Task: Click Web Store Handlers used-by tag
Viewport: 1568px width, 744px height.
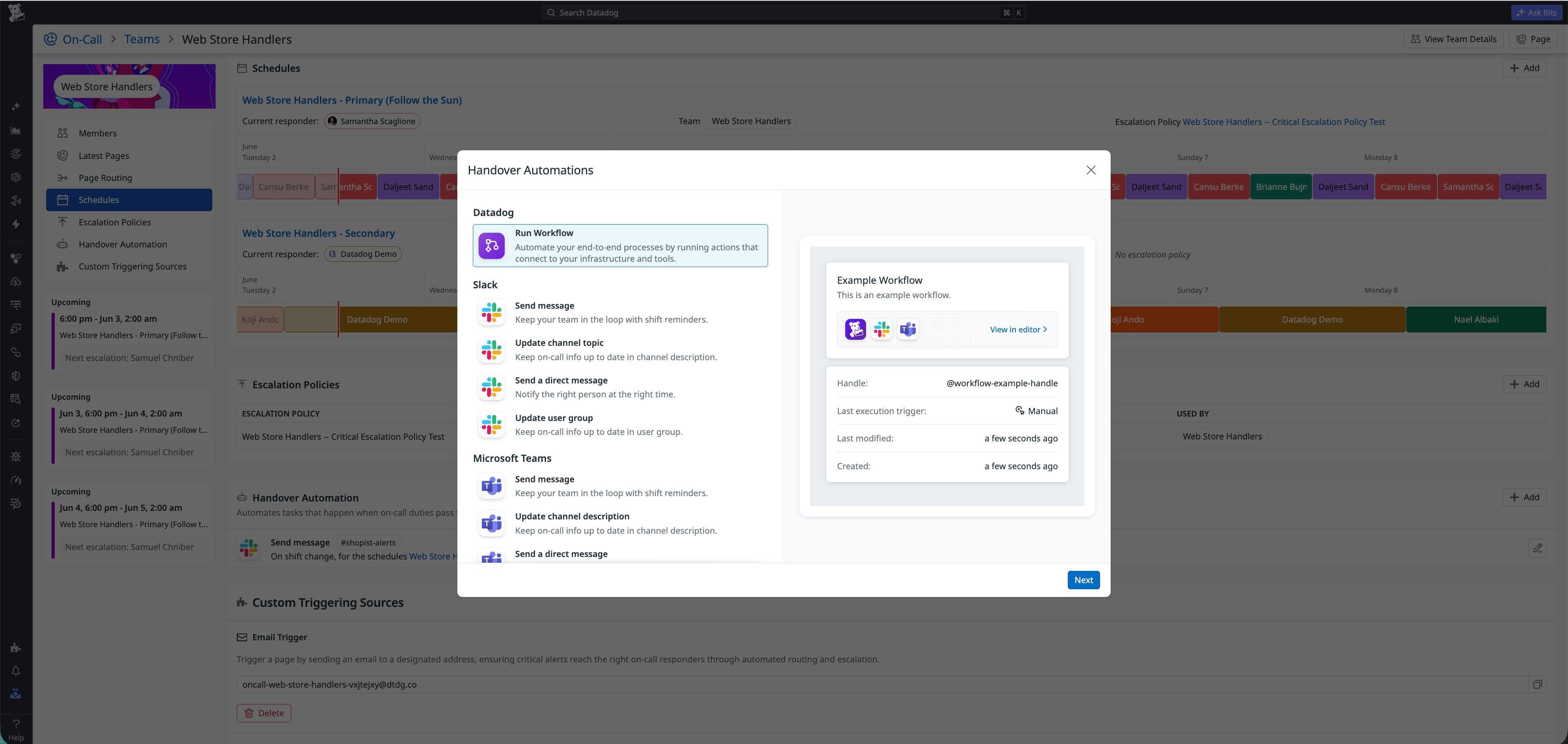Action: (1222, 437)
